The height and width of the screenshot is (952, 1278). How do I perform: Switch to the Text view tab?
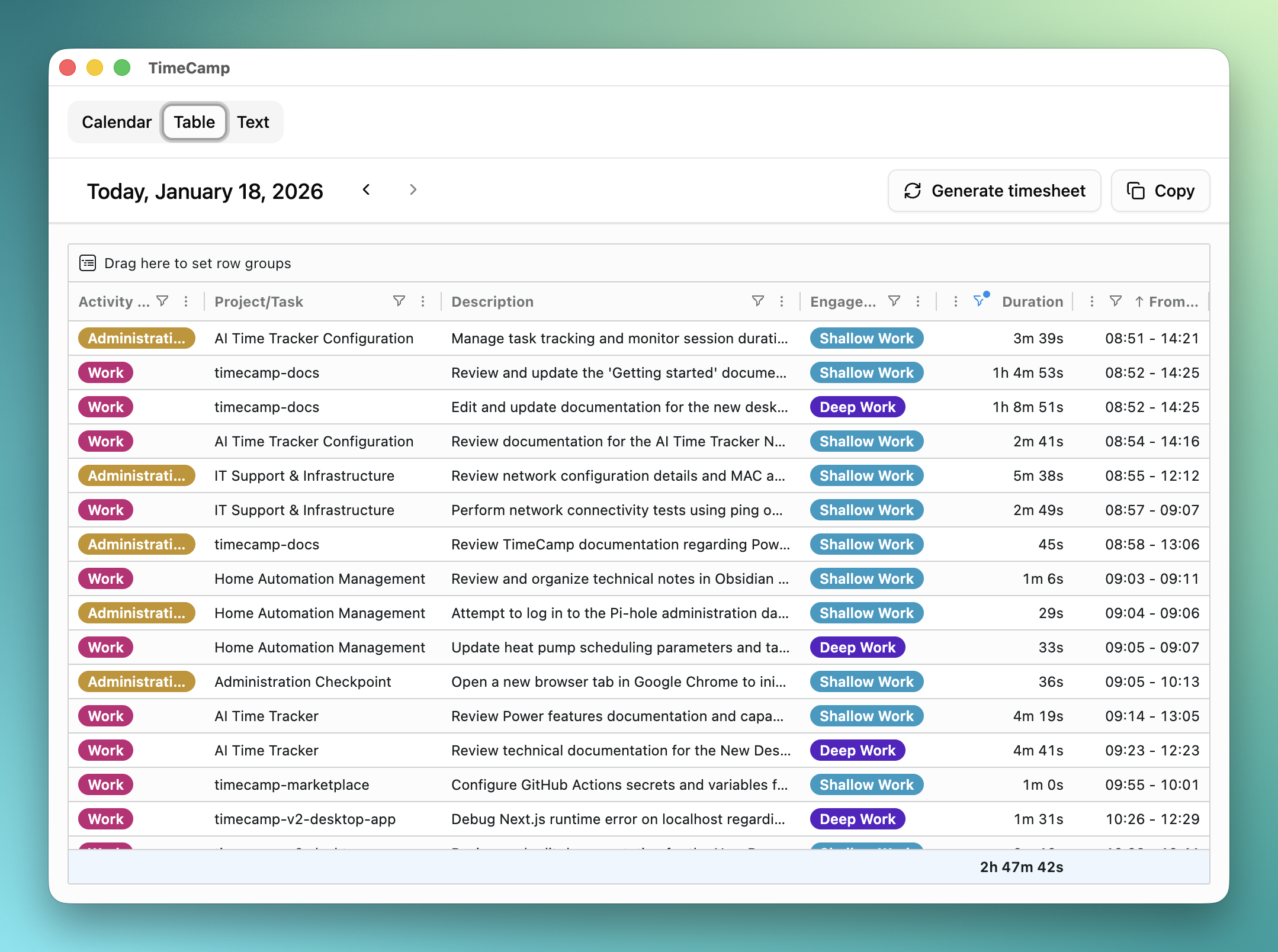pos(253,122)
